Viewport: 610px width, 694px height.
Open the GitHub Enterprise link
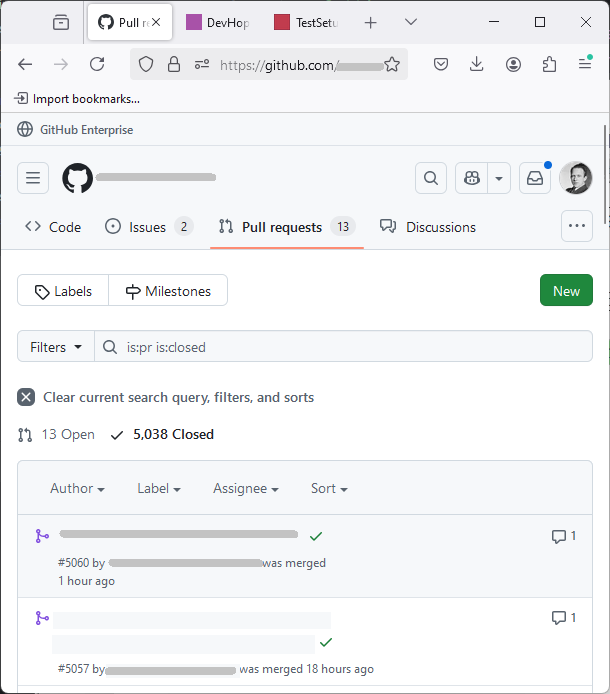[x=75, y=130]
